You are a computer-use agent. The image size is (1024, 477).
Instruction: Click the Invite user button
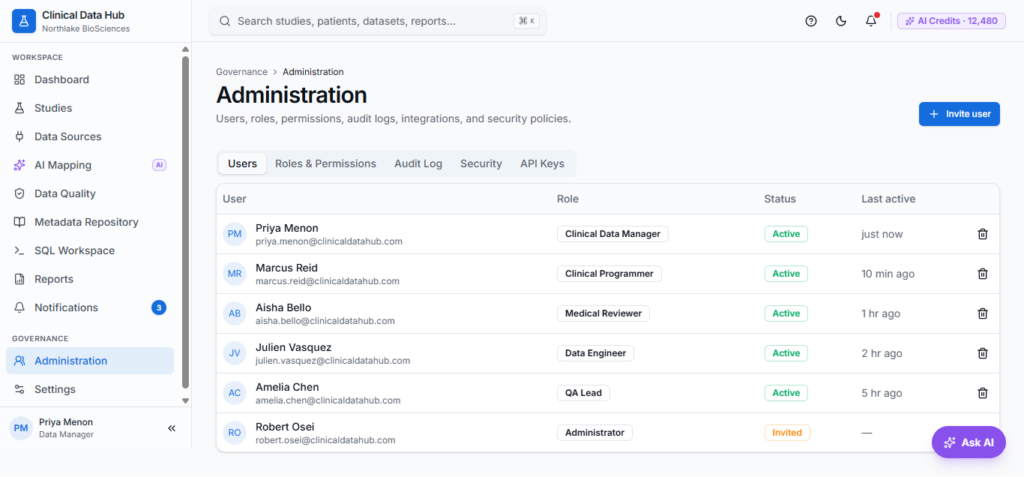pyautogui.click(x=959, y=114)
